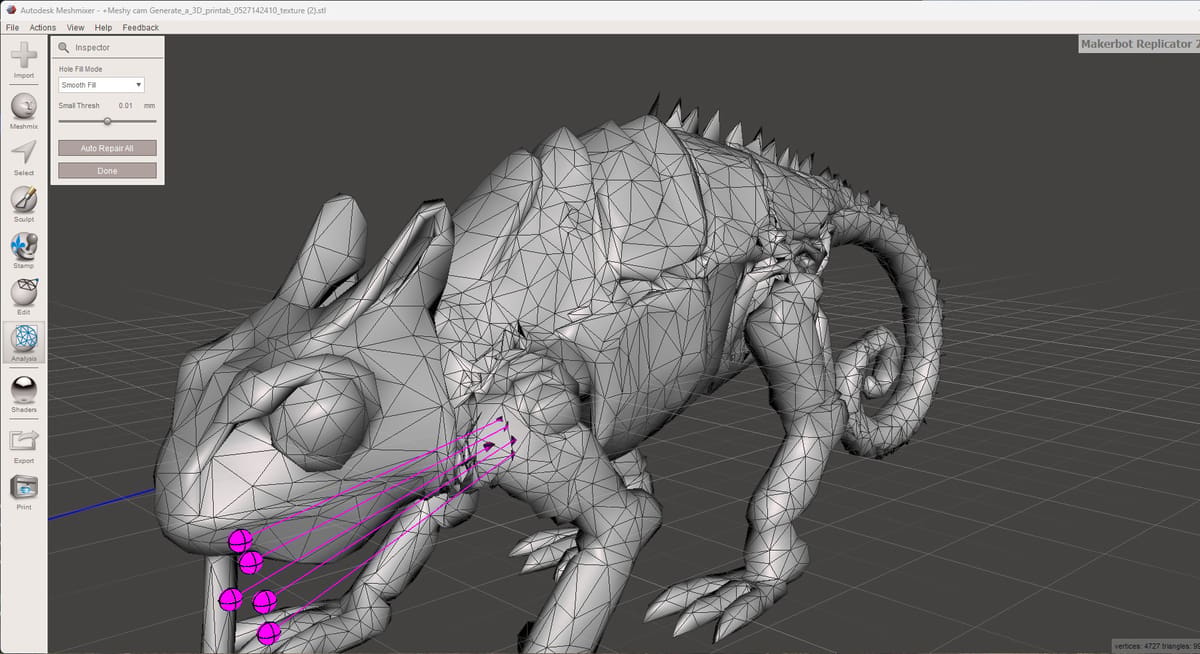Open the Actions menu
Screen dimensions: 1200x654
click(43, 27)
